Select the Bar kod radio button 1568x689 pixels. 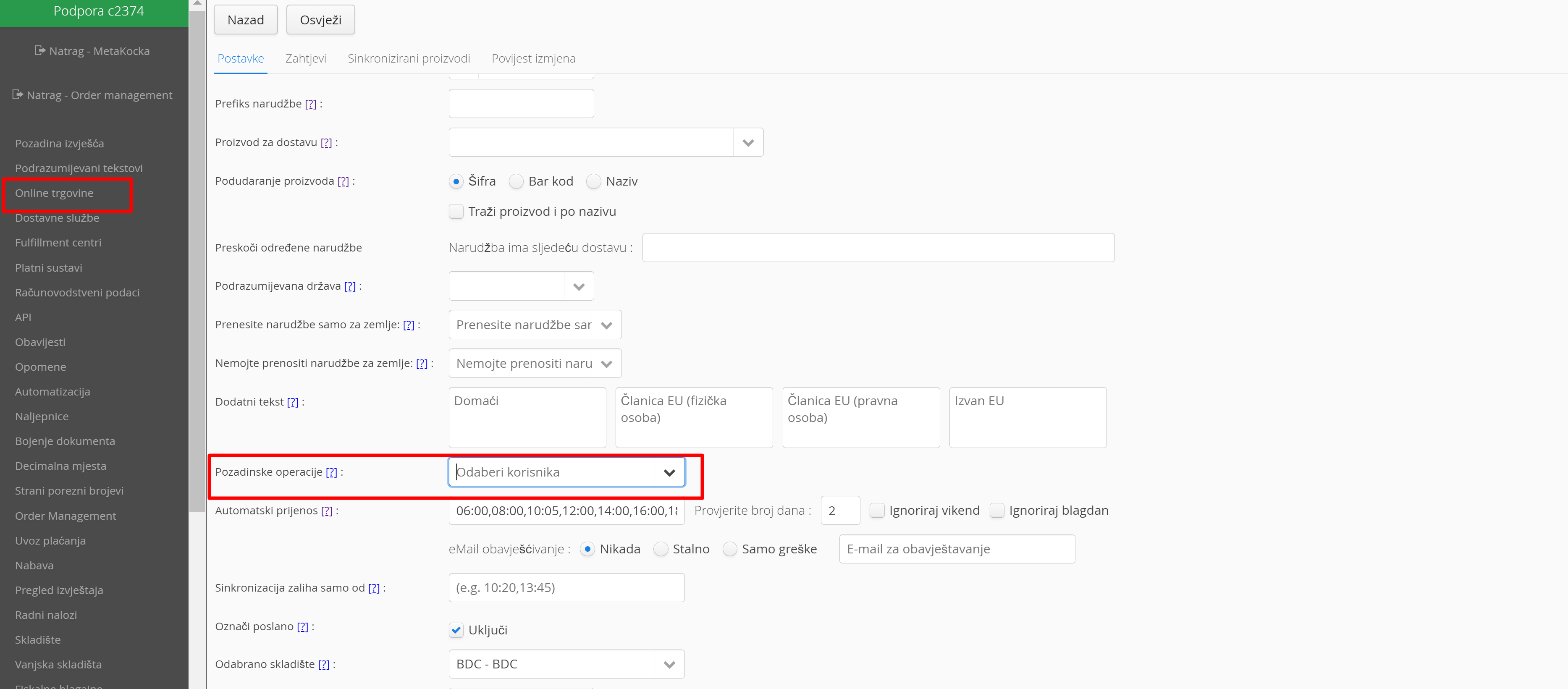(x=516, y=181)
